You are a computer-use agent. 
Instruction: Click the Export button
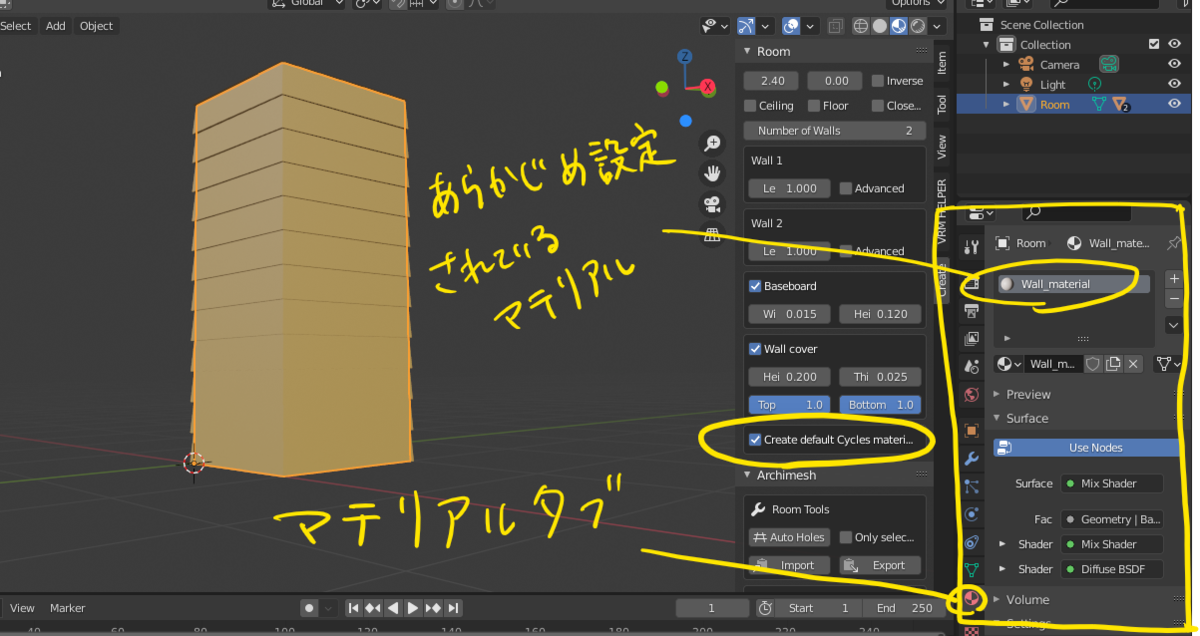(x=880, y=565)
